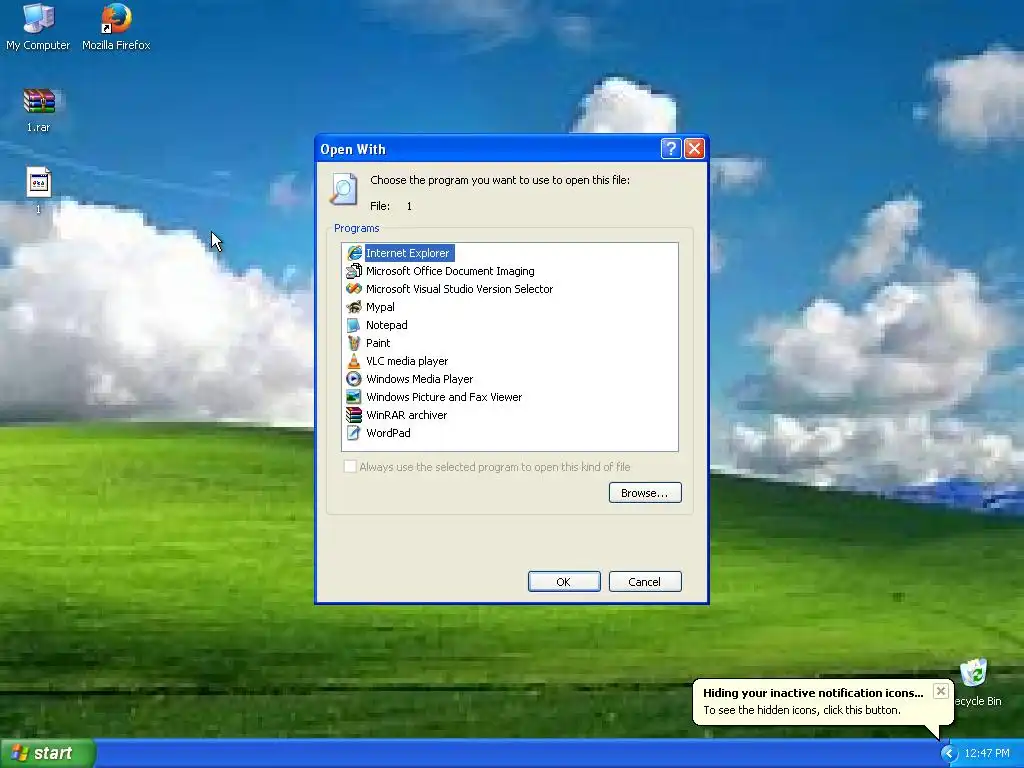This screenshot has width=1024, height=768.
Task: Choose Internet Explorer text entry
Action: coord(408,253)
